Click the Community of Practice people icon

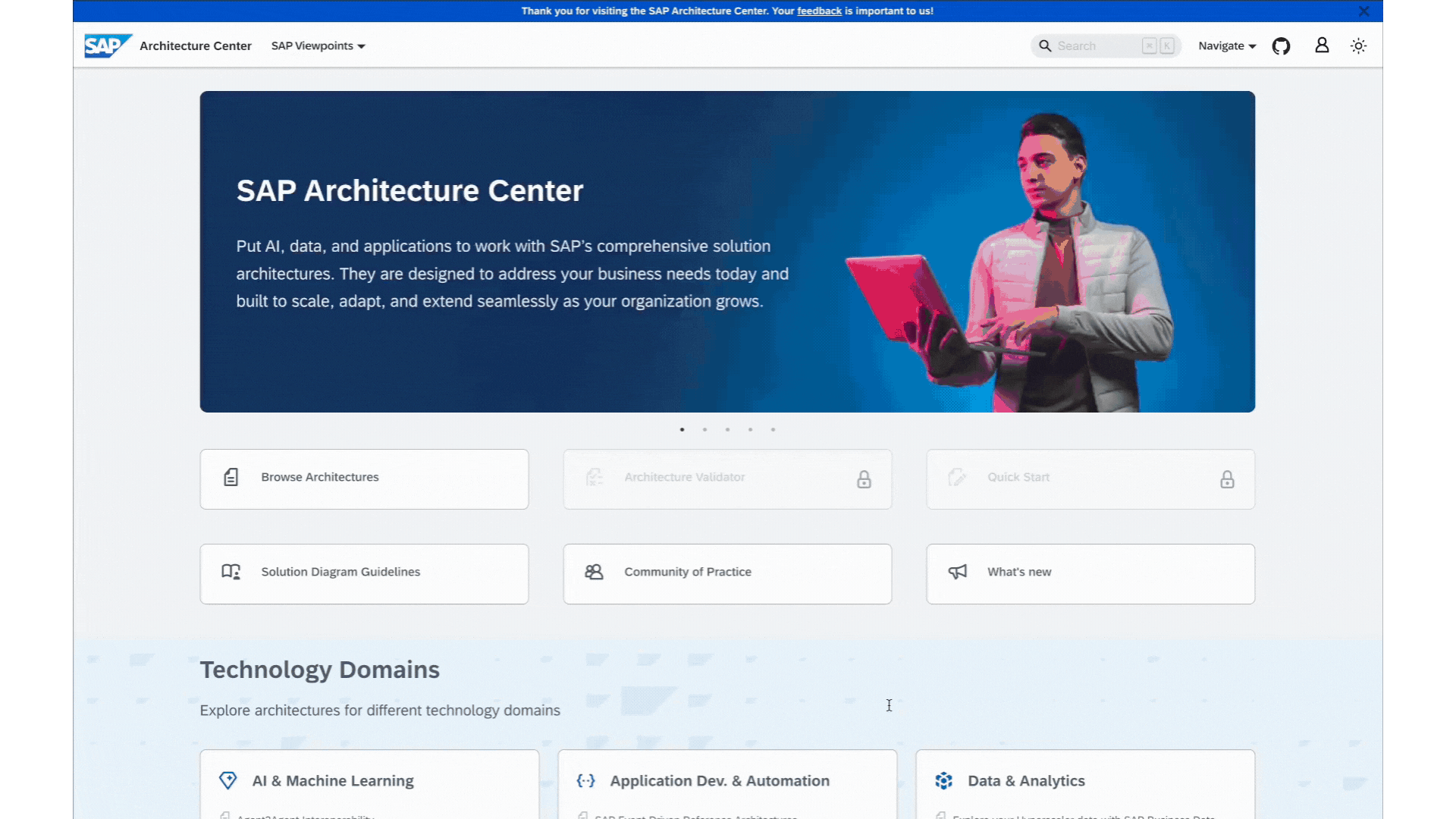pyautogui.click(x=594, y=572)
